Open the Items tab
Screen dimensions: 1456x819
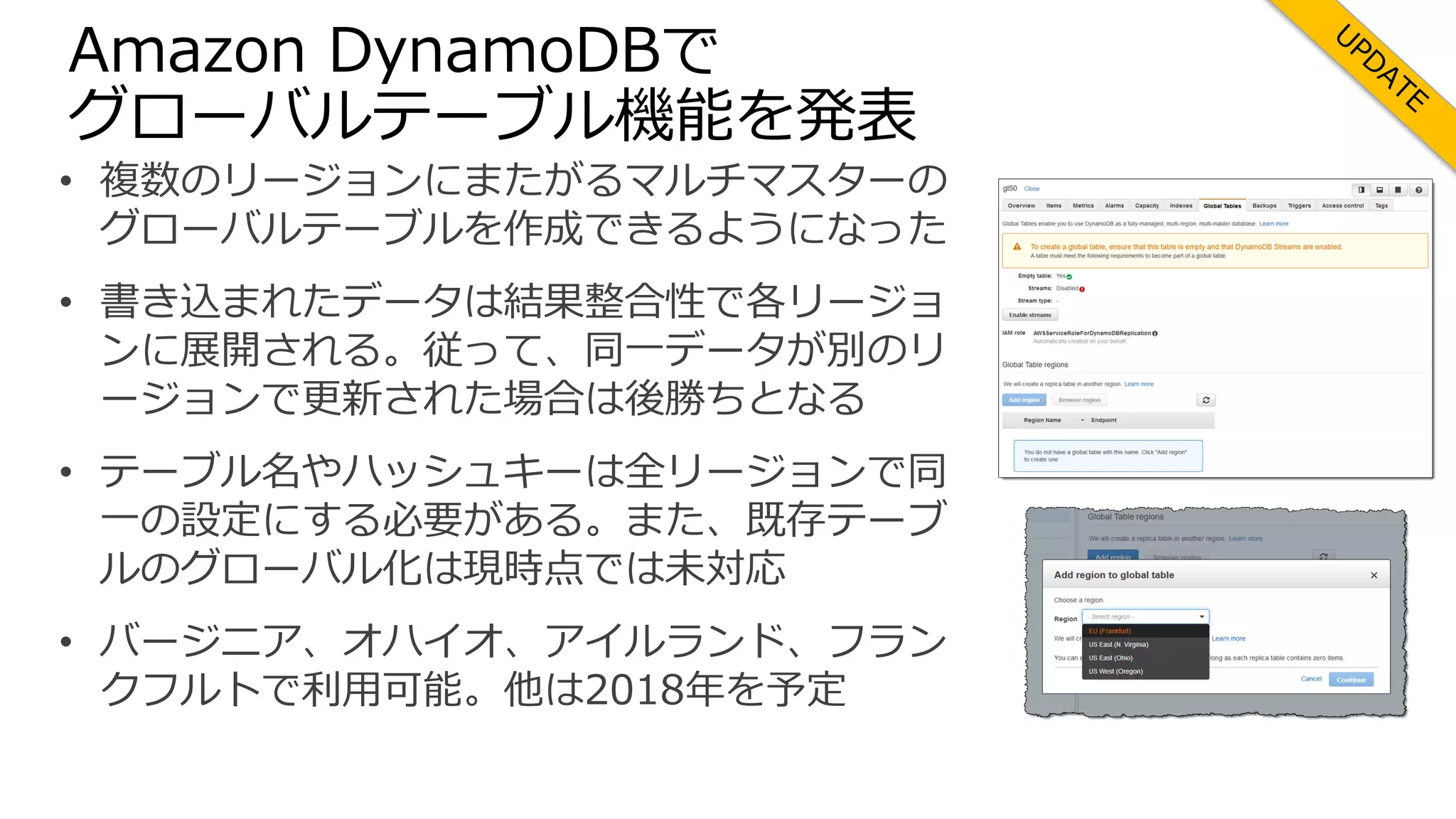[1054, 205]
